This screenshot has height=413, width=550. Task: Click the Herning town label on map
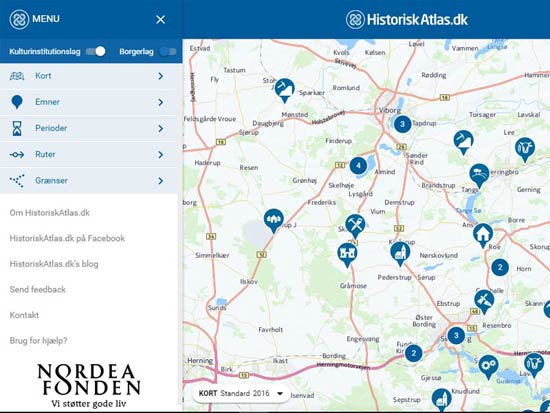[x=200, y=360]
